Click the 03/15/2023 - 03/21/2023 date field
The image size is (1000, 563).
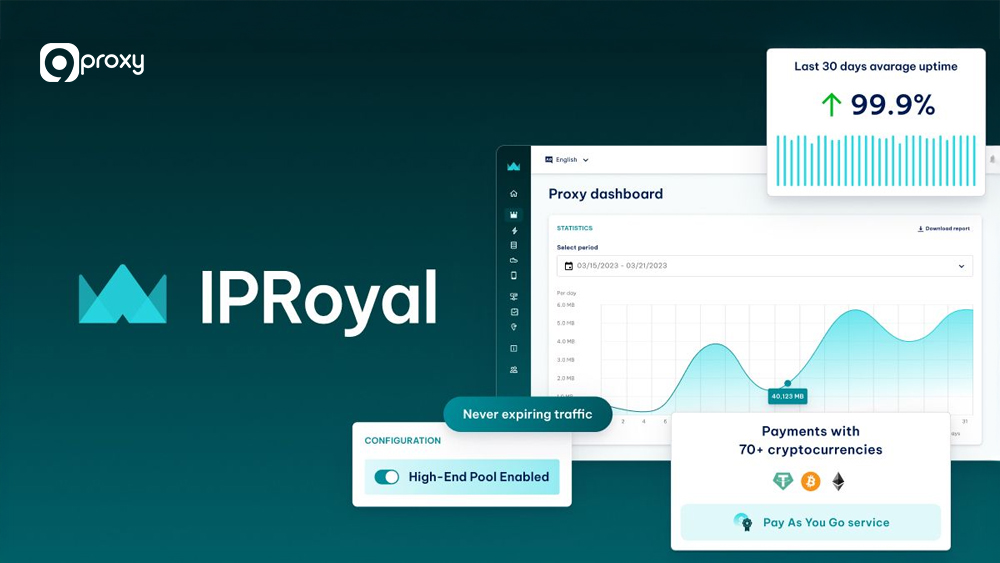click(765, 266)
